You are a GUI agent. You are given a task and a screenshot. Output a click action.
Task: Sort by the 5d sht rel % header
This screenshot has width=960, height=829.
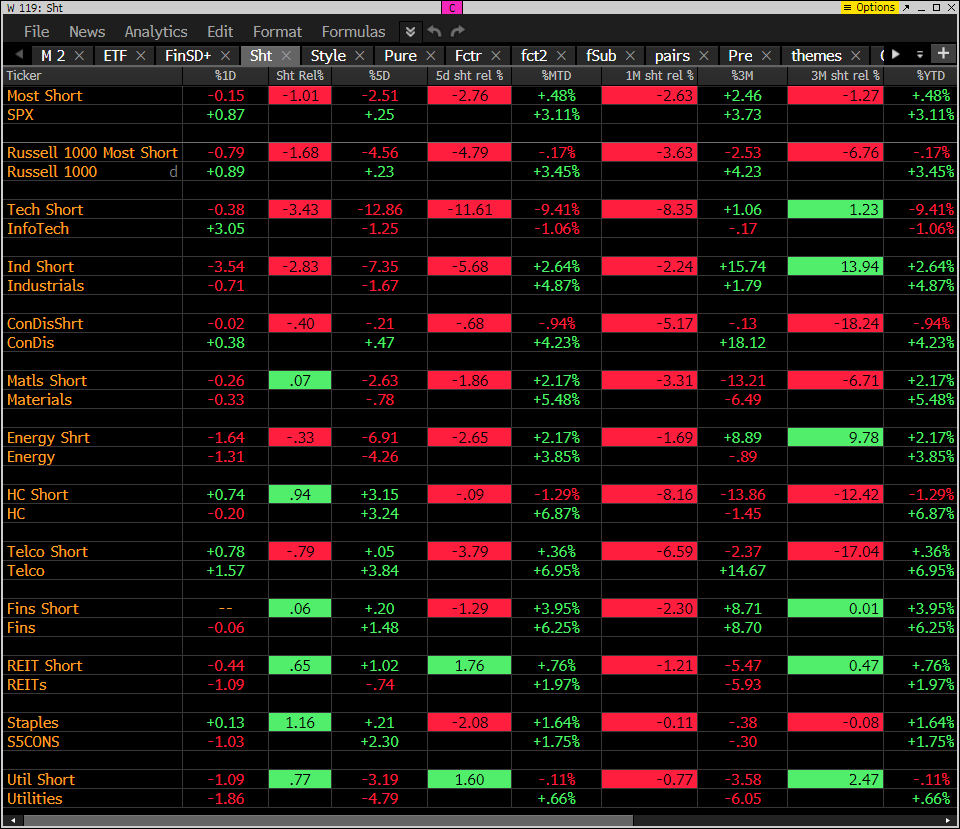click(x=469, y=75)
